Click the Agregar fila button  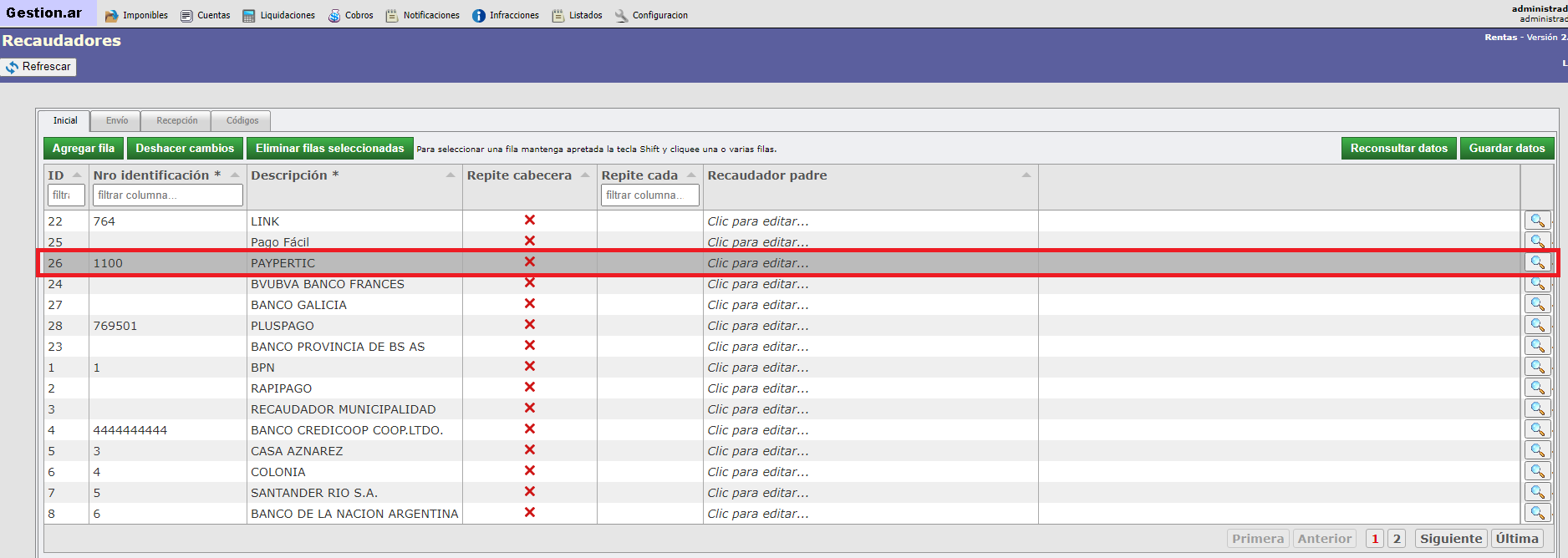pos(84,149)
